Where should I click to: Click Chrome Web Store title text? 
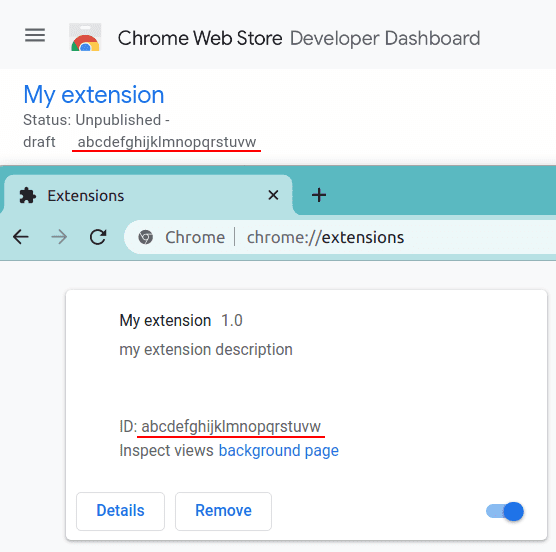click(200, 38)
